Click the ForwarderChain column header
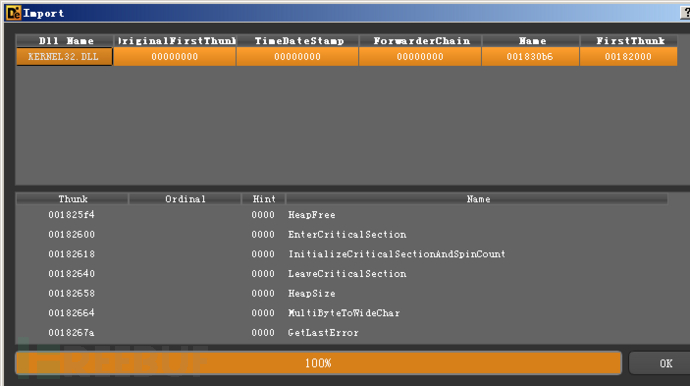Screen dimensions: 690x386 point(420,41)
